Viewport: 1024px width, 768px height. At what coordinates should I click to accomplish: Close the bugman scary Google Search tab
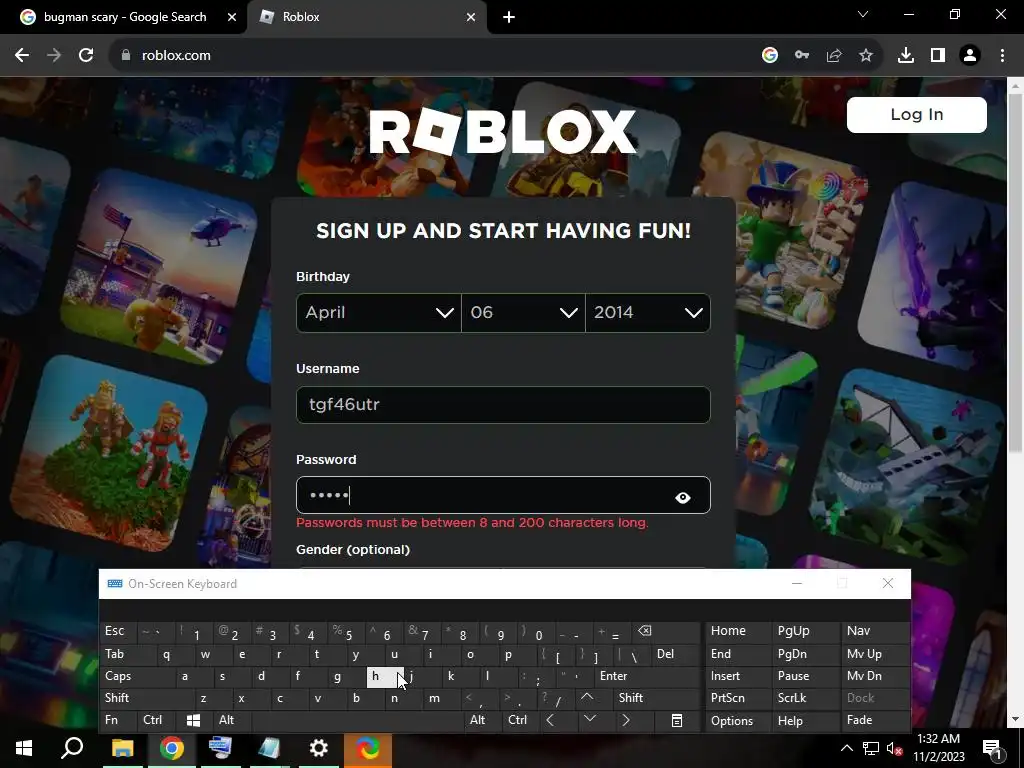[232, 17]
